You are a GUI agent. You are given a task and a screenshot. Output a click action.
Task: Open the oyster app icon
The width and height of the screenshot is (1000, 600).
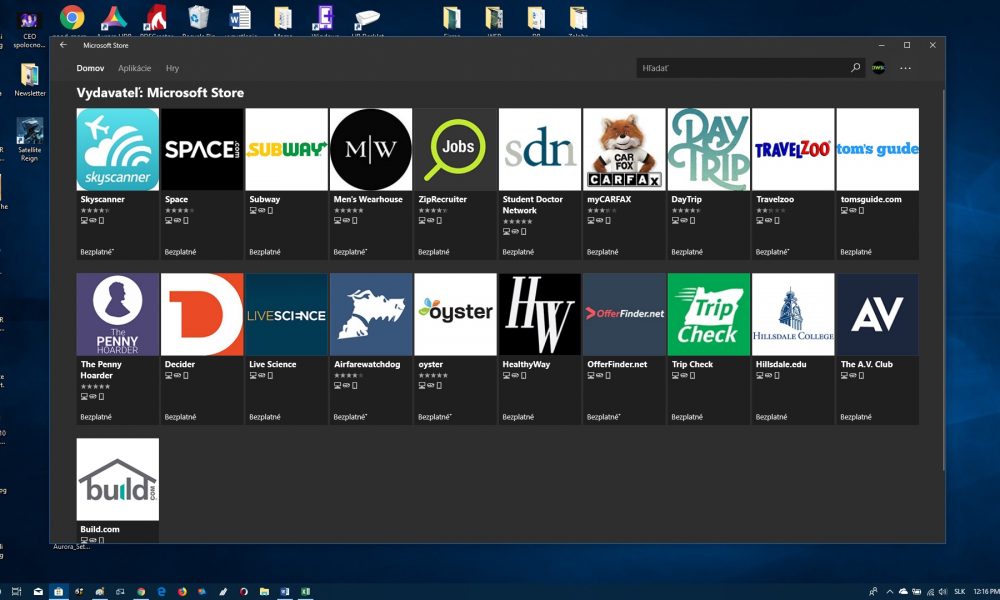click(455, 314)
